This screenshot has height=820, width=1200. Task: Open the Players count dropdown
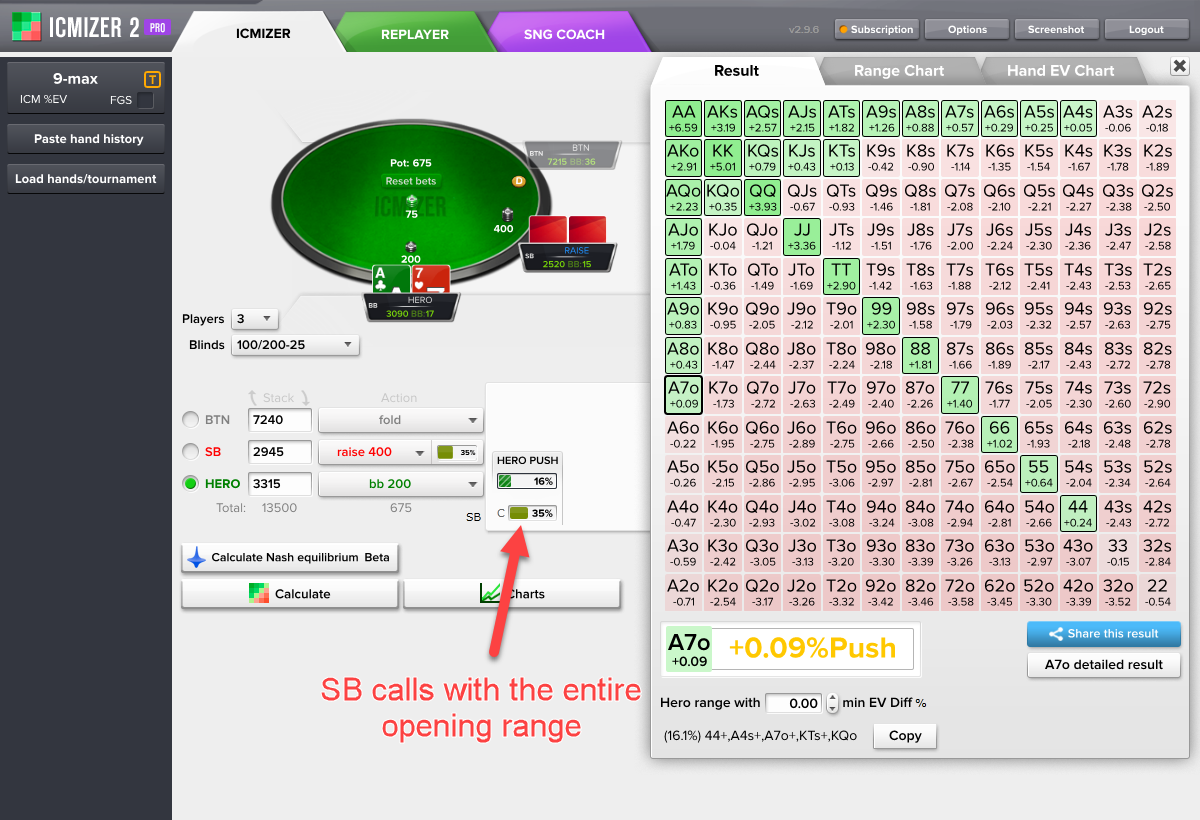point(254,319)
